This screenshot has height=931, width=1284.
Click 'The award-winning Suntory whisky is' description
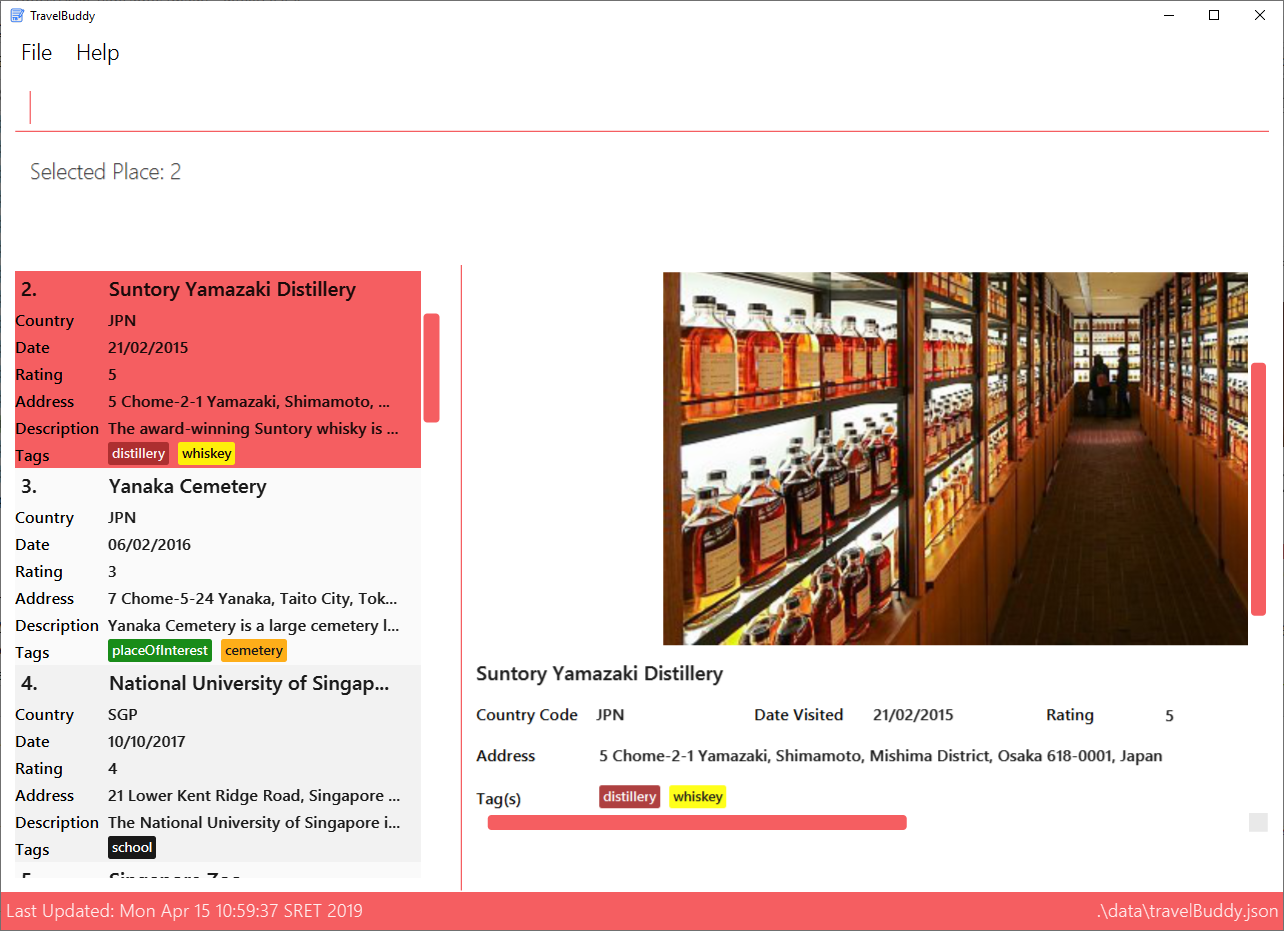tap(253, 429)
